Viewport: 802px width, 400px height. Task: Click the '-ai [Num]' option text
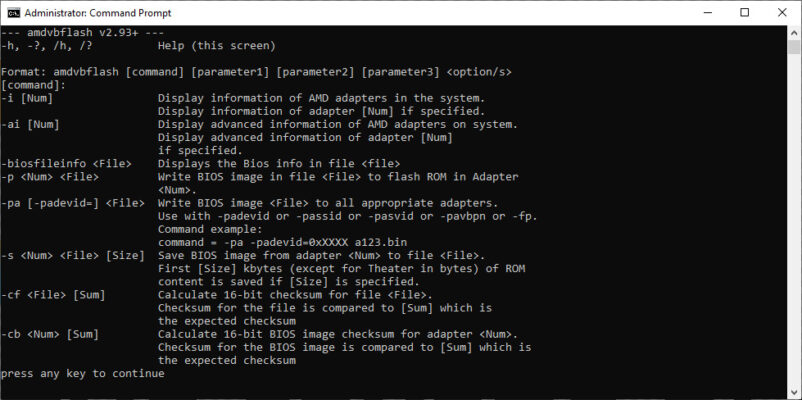(31, 124)
